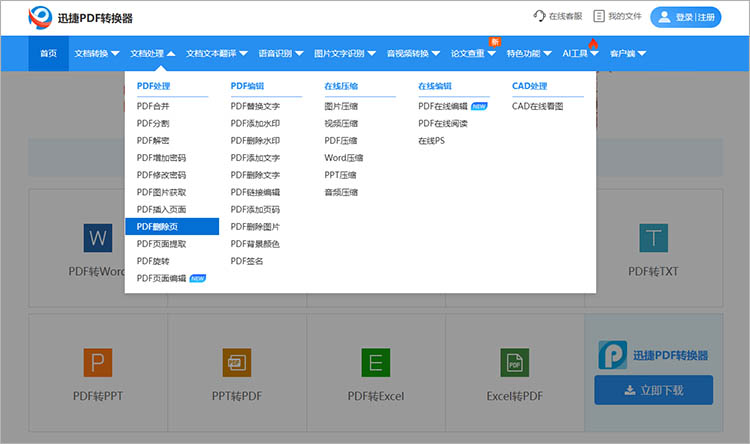Click the PDF转Word blue W icon
The width and height of the screenshot is (750, 444).
tap(98, 238)
